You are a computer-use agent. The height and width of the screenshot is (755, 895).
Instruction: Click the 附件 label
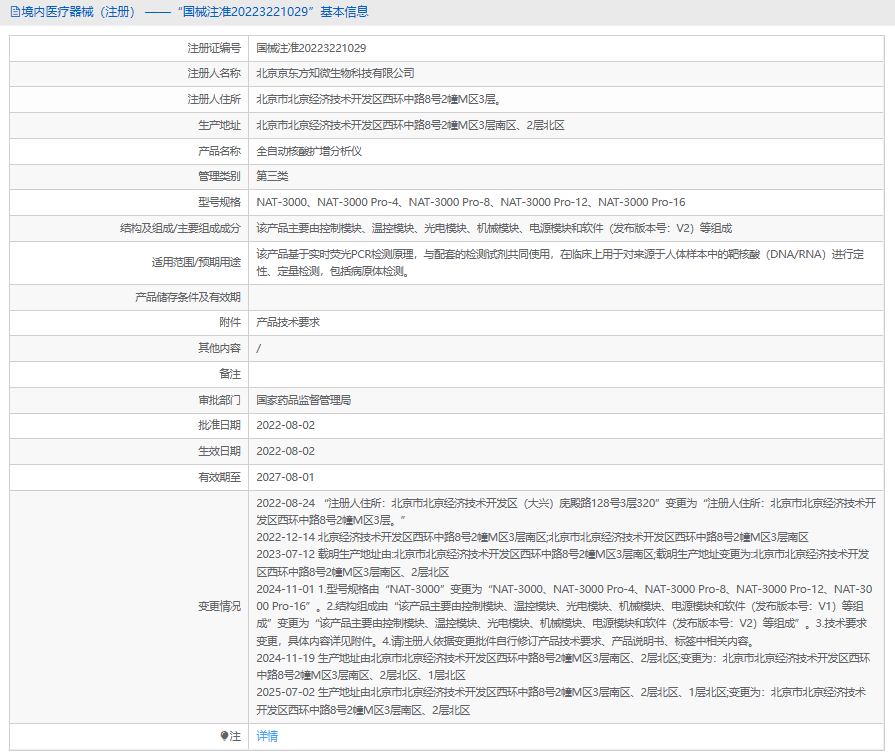[230, 322]
